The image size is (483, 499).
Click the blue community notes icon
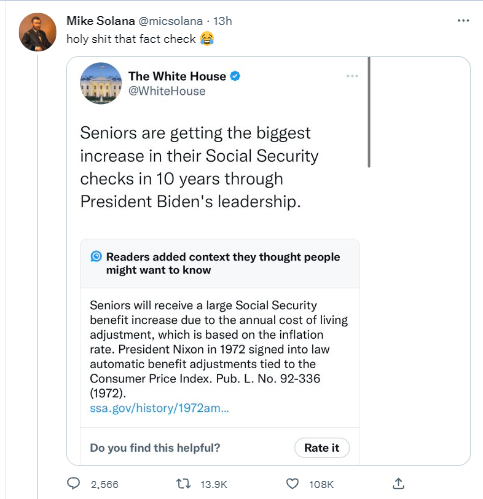(x=96, y=256)
